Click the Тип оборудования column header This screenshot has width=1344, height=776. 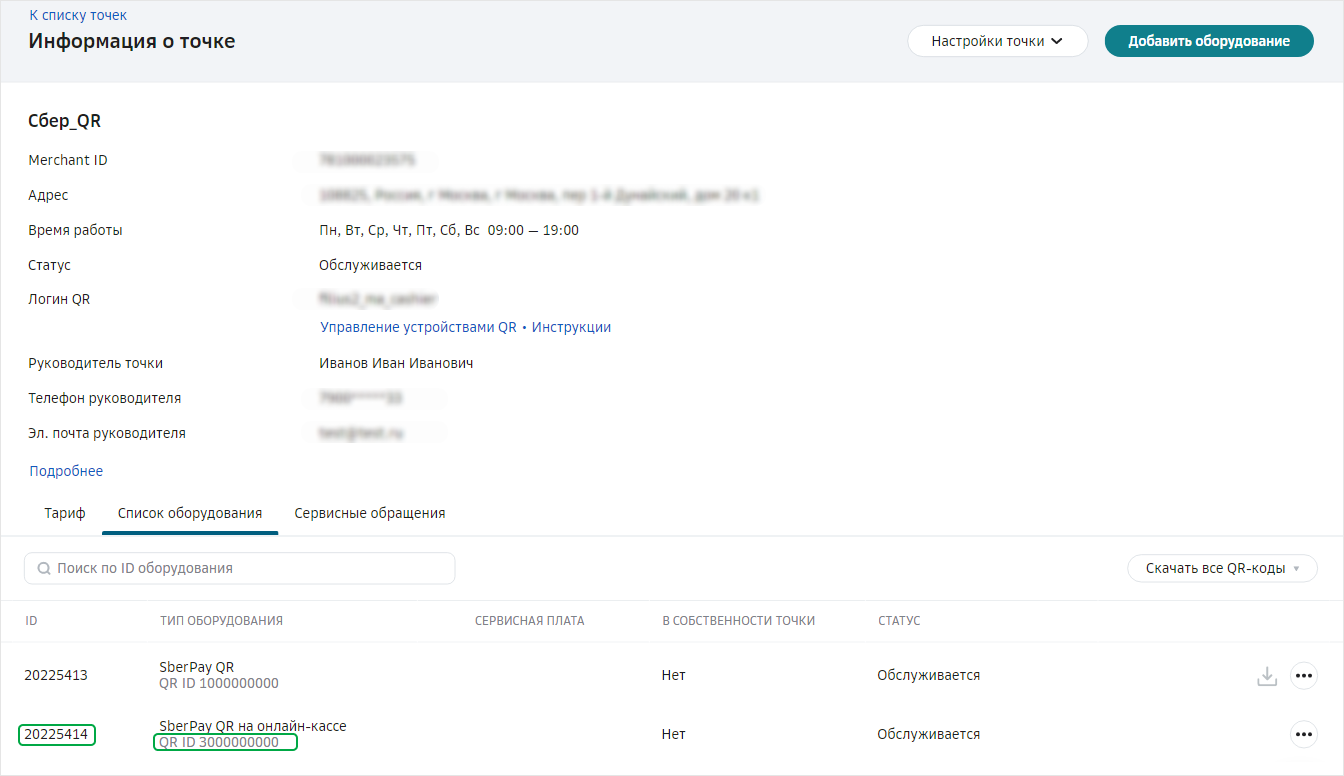[221, 621]
